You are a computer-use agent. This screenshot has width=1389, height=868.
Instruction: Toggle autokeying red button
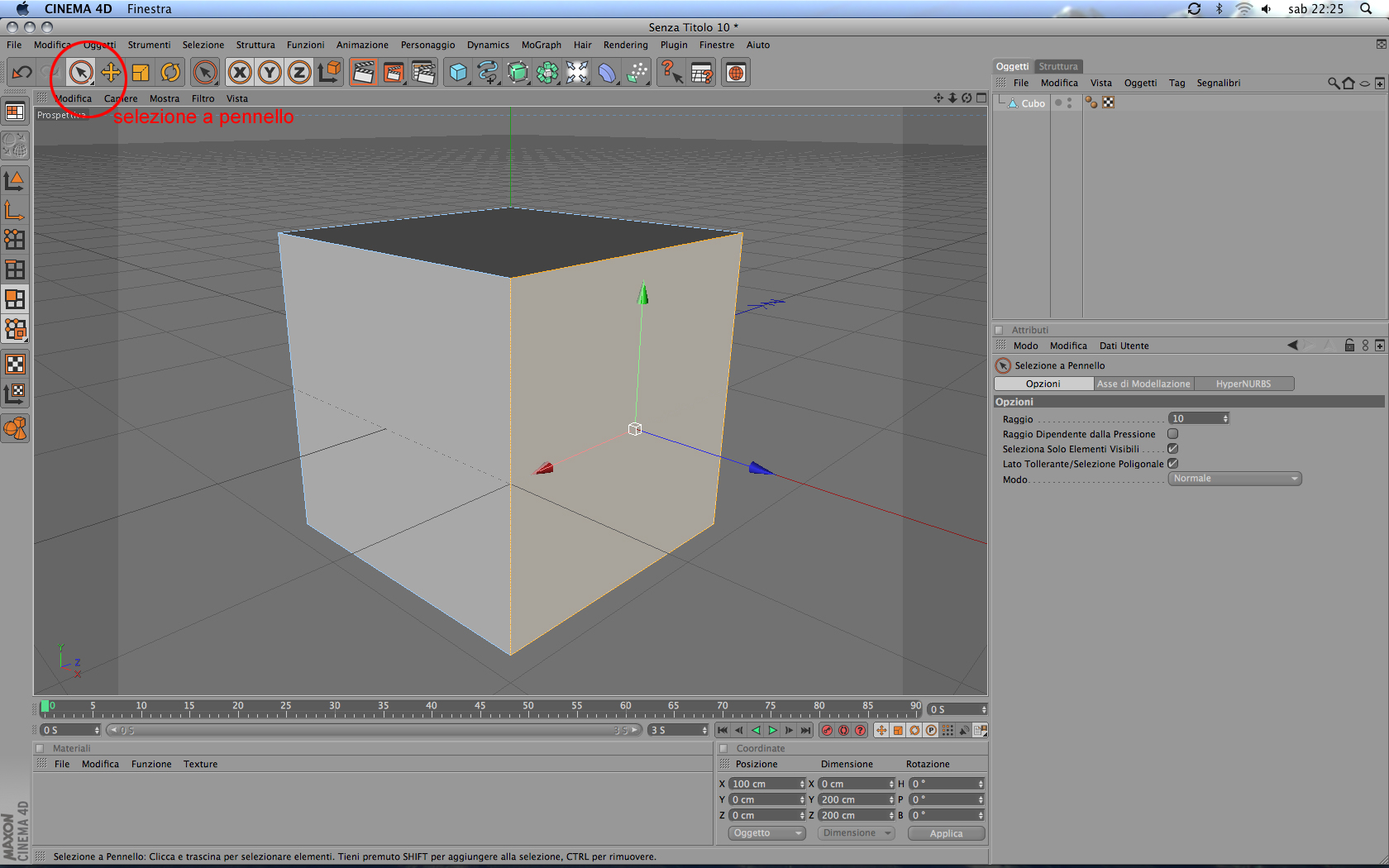(x=843, y=730)
